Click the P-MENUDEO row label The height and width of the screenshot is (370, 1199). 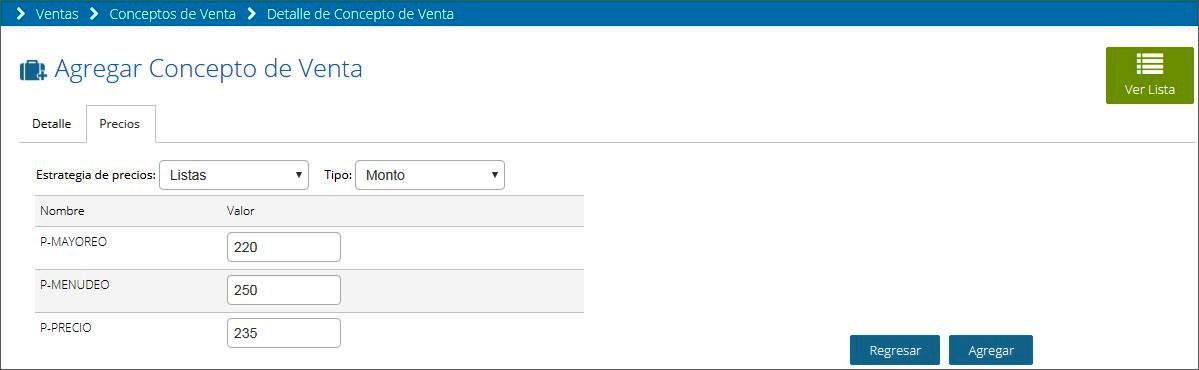(75, 284)
